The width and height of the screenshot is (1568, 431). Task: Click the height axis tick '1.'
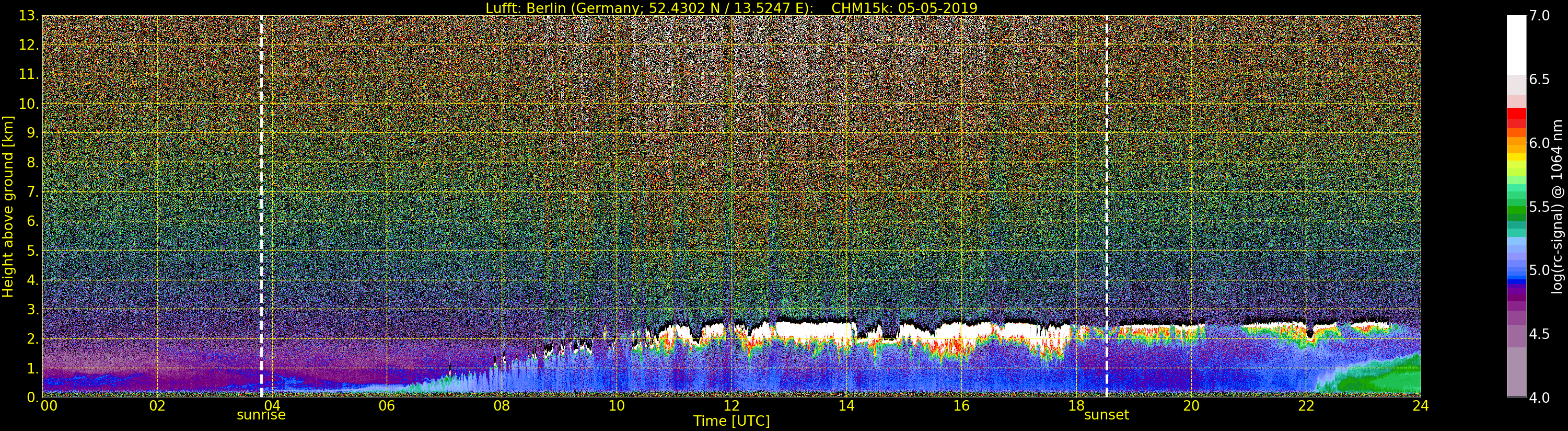click(x=33, y=368)
